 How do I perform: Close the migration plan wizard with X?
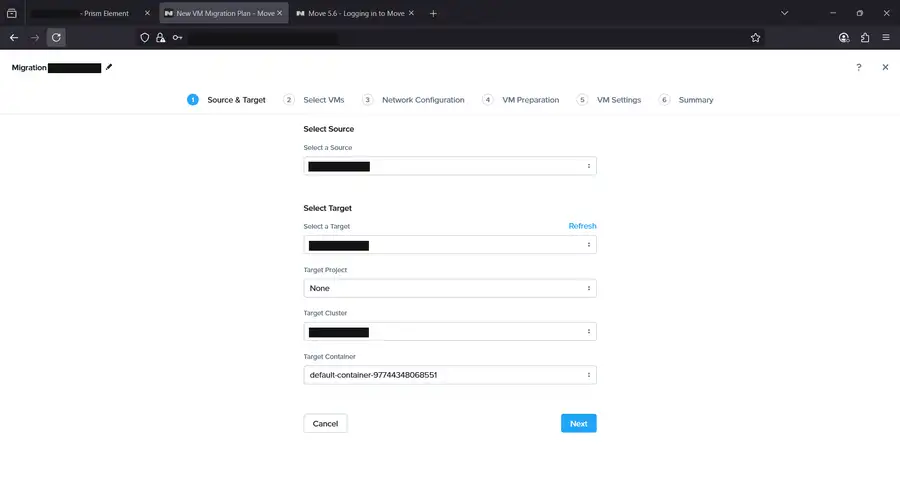click(x=885, y=67)
